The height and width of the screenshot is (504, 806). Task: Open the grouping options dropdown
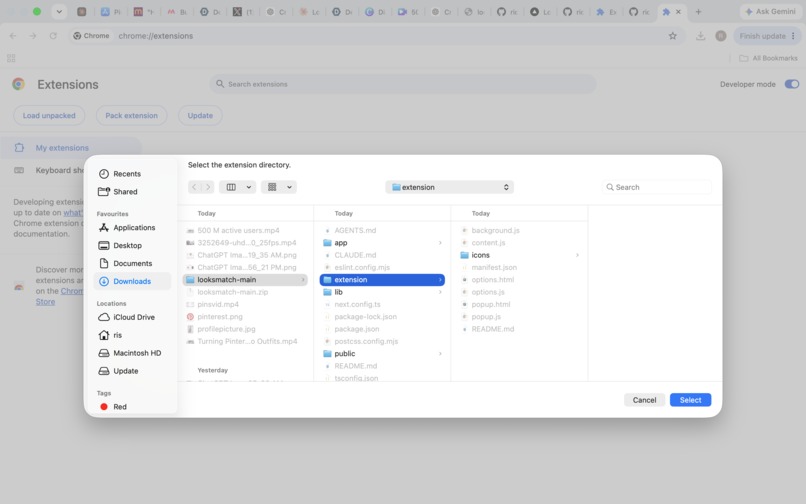coord(279,187)
